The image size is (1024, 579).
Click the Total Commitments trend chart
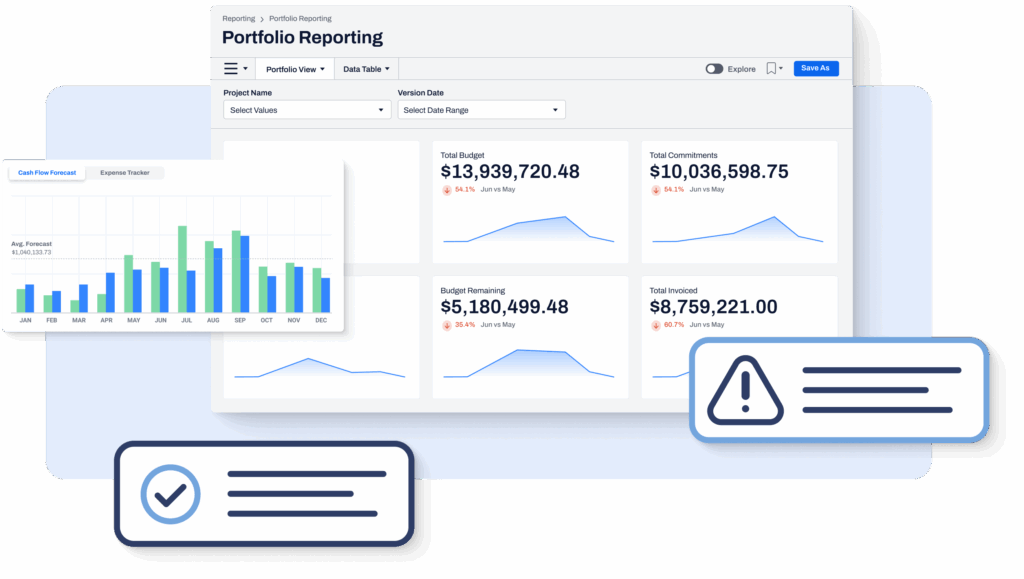point(738,229)
